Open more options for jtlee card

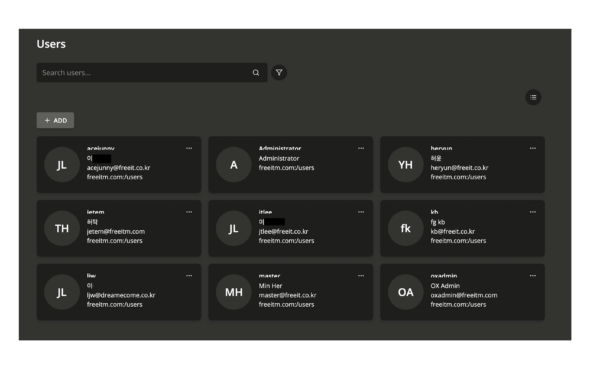click(361, 212)
